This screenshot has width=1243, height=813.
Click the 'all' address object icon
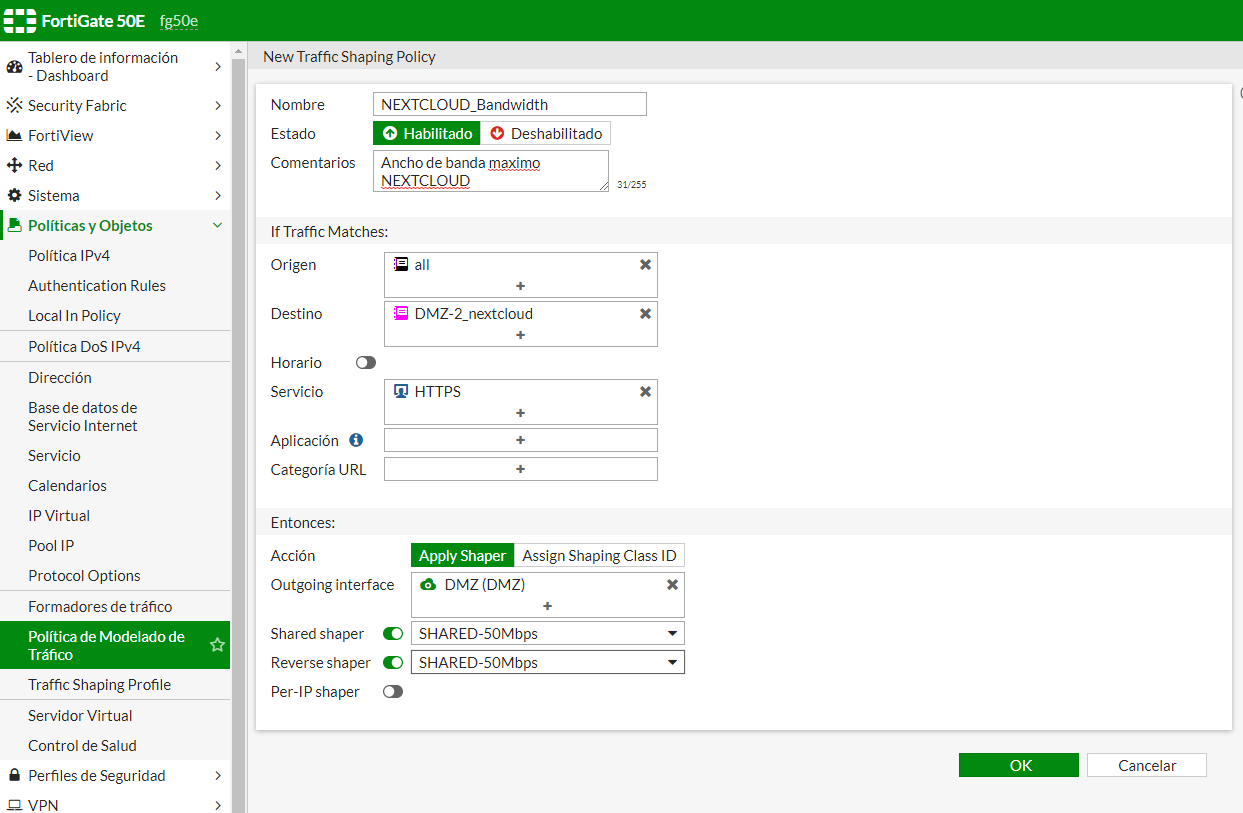coord(401,265)
